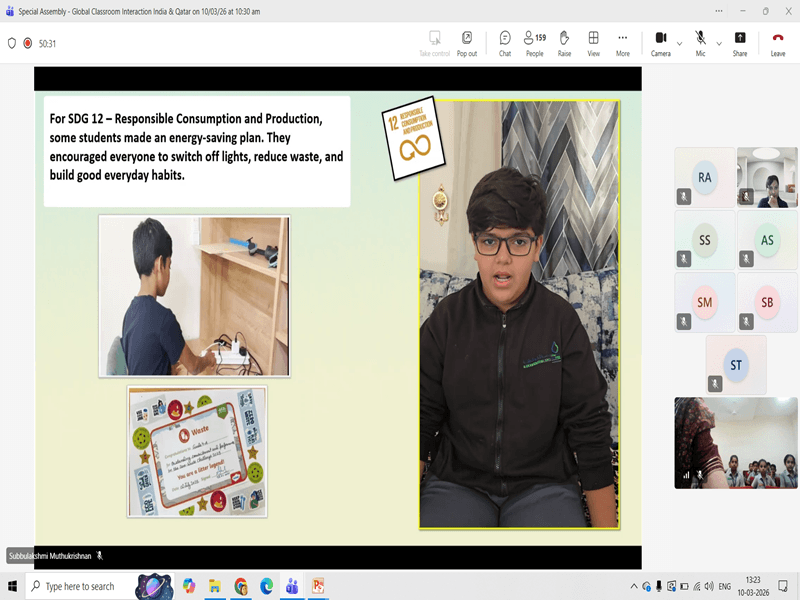Show hidden system tray icons
The width and height of the screenshot is (800, 600).
(x=633, y=586)
